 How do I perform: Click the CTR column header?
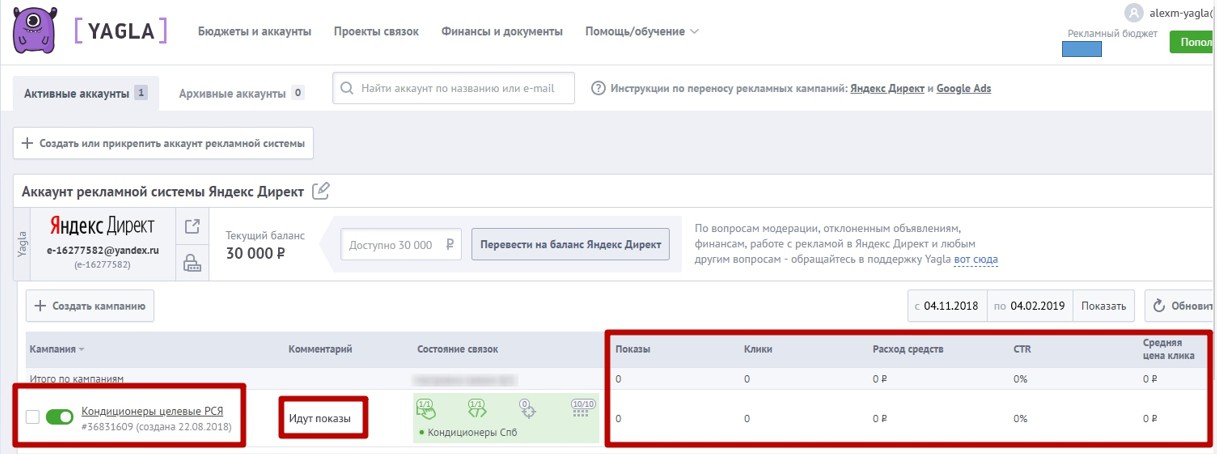click(x=1022, y=349)
